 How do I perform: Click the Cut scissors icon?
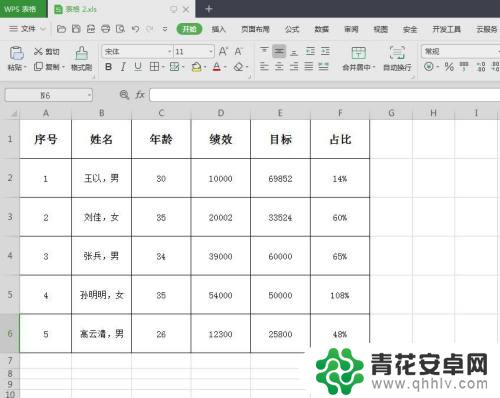[38, 52]
